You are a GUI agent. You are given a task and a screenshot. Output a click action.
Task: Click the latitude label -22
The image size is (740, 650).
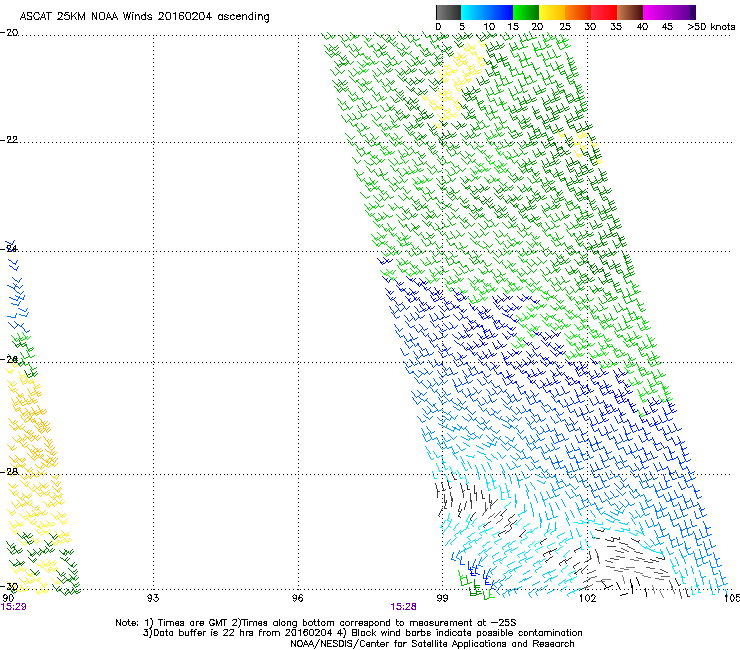[9, 140]
